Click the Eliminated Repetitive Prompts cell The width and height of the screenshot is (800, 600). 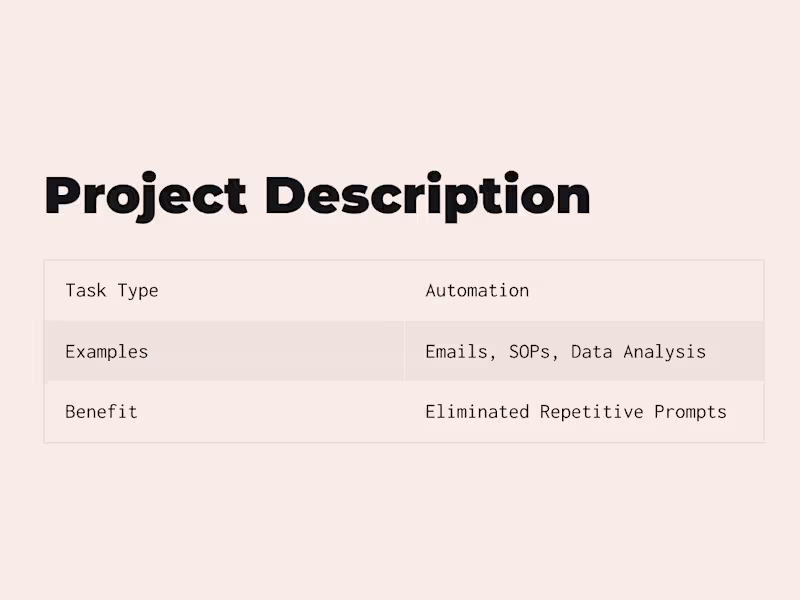(x=576, y=412)
